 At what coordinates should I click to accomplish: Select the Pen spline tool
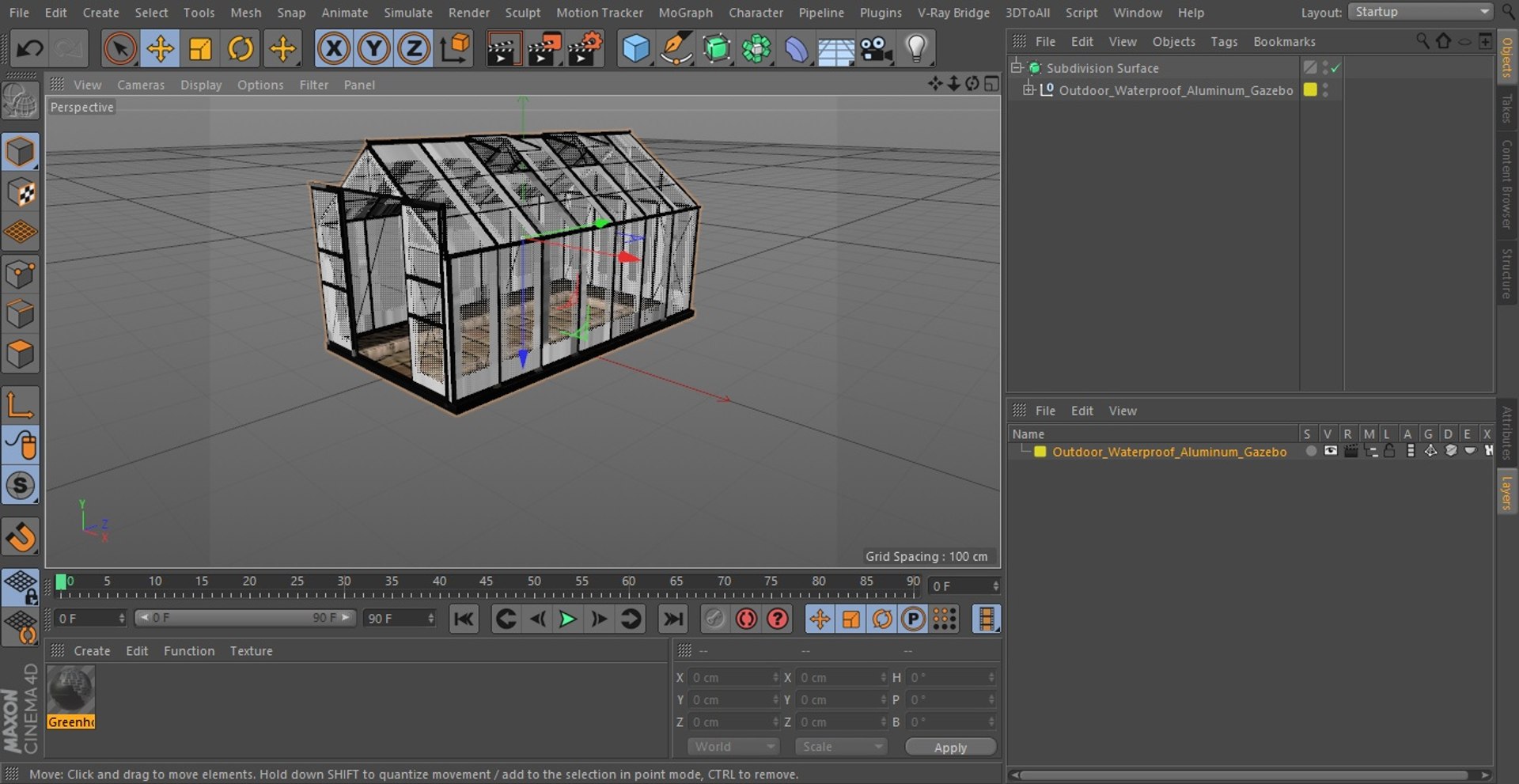click(x=676, y=49)
